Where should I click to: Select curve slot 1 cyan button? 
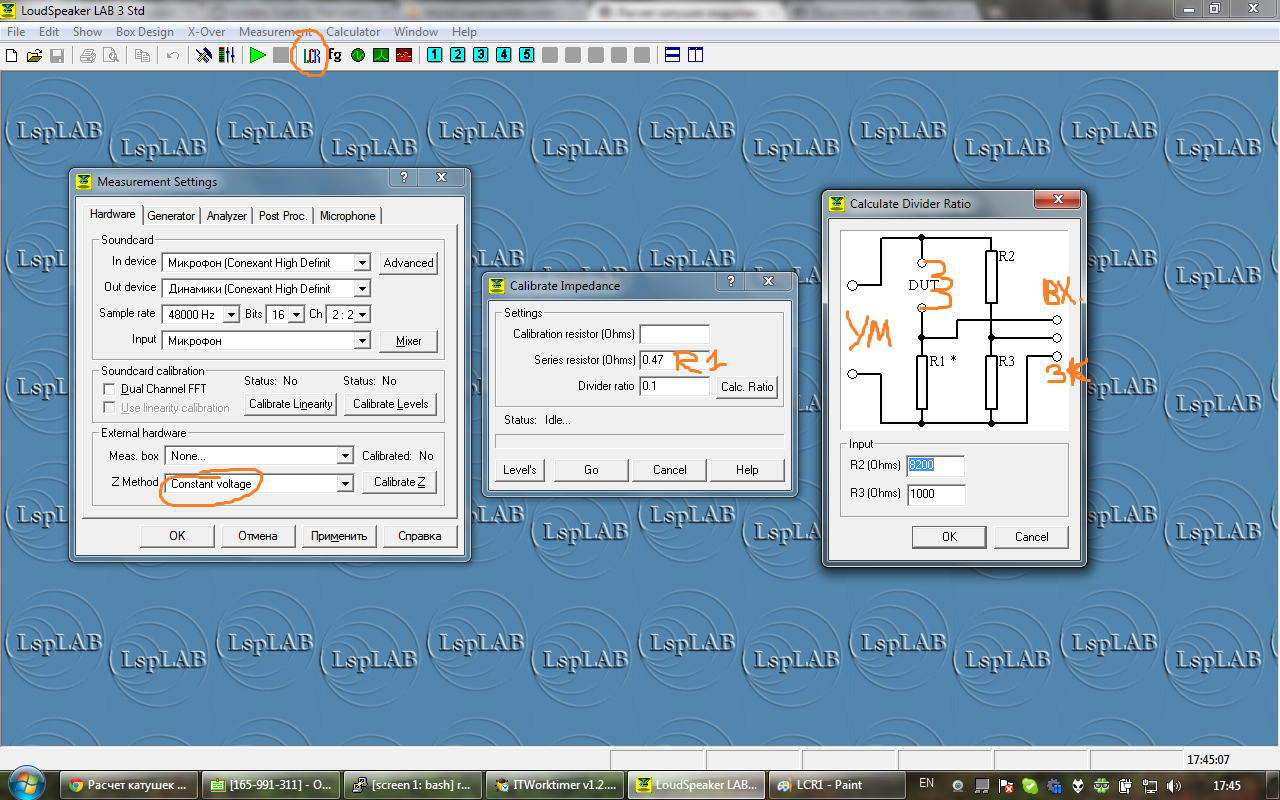434,55
